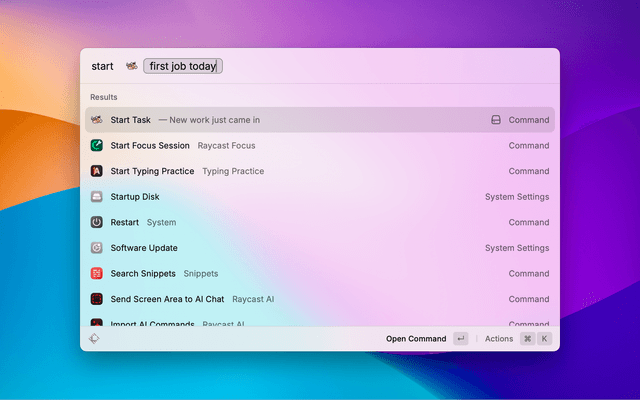Click the Send Screen Area AI icon

point(97,299)
